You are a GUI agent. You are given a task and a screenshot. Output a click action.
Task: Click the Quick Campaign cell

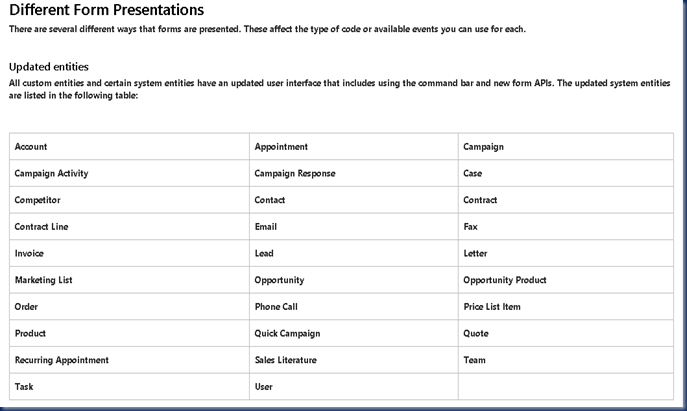tap(288, 333)
